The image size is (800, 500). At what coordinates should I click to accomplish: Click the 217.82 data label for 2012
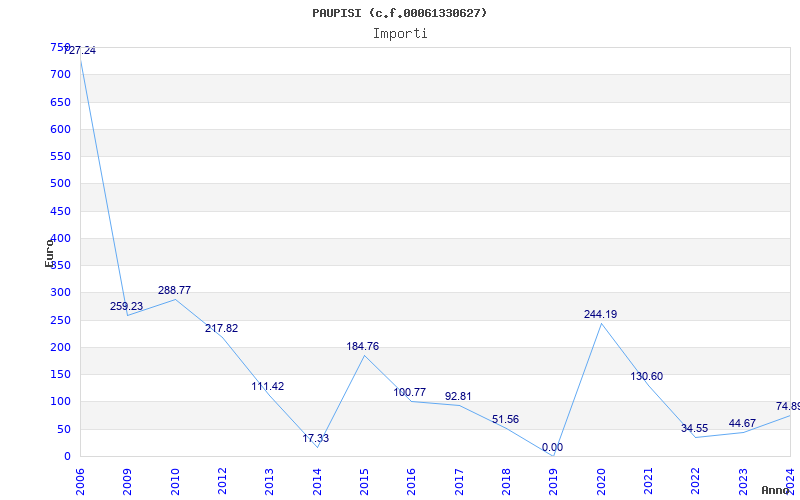click(x=221, y=328)
